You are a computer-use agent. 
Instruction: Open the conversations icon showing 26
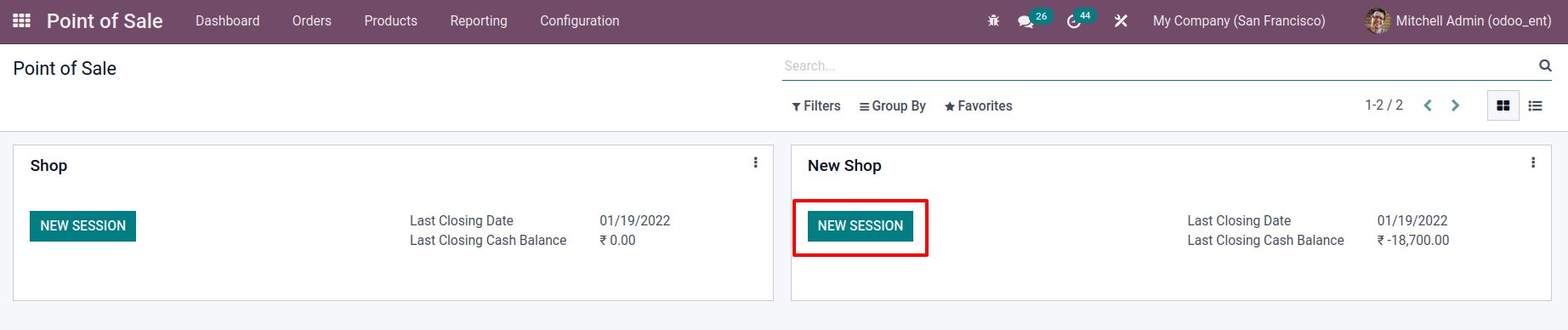[1025, 21]
